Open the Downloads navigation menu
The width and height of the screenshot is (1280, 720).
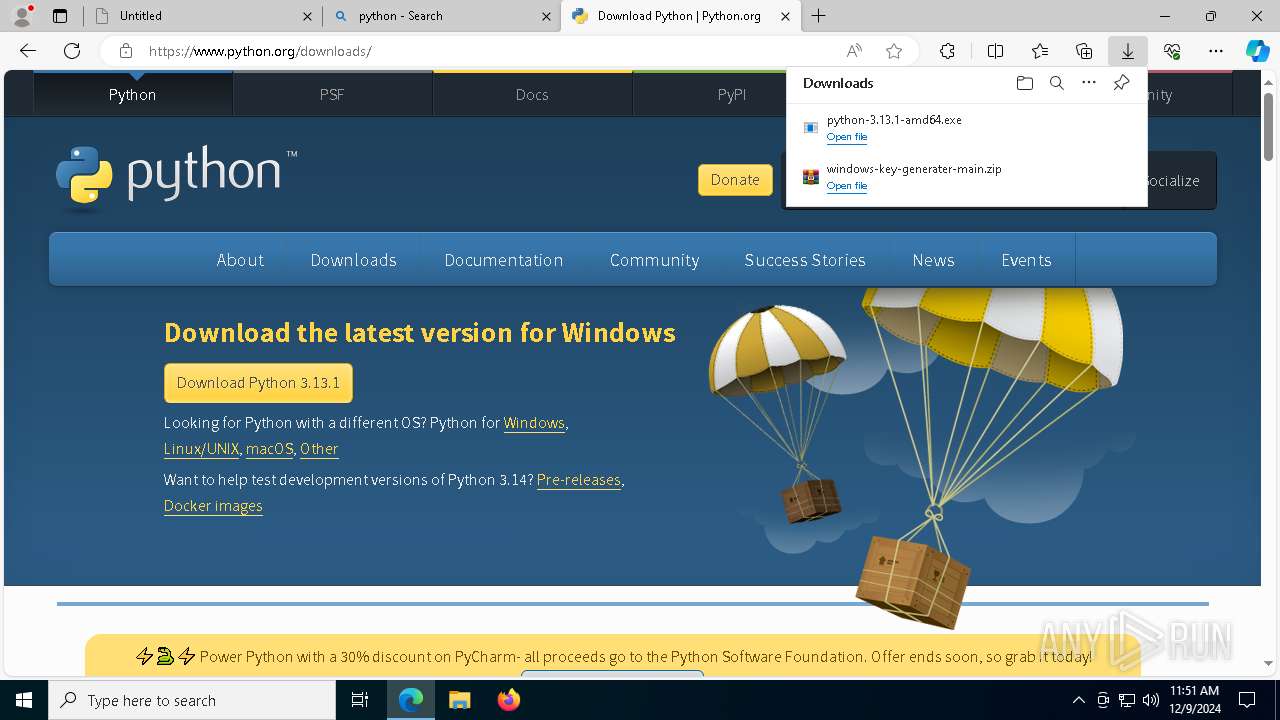coord(353,260)
